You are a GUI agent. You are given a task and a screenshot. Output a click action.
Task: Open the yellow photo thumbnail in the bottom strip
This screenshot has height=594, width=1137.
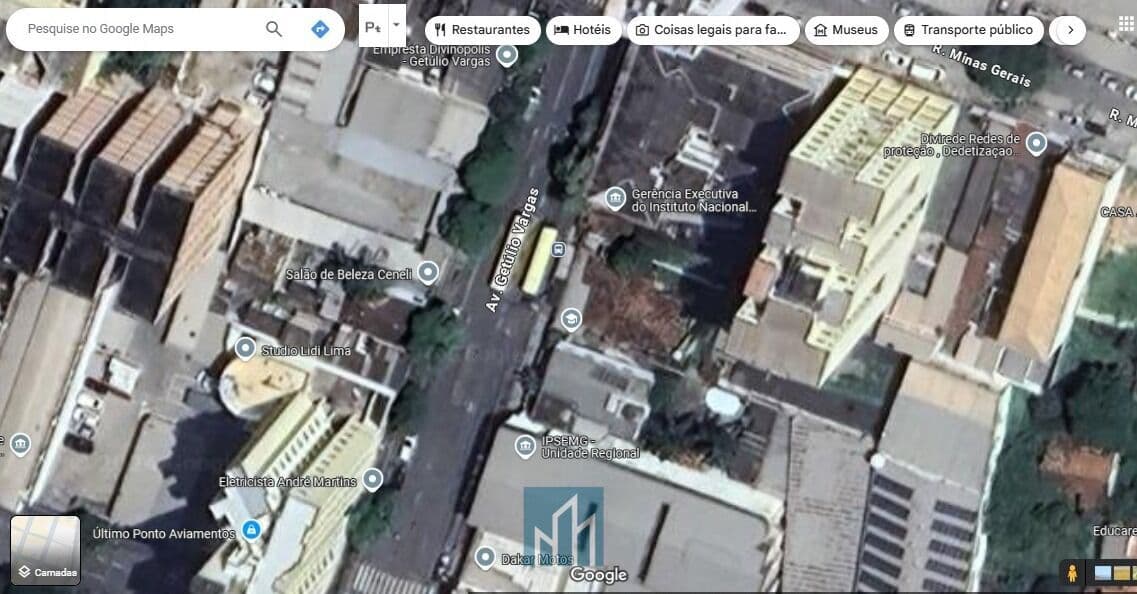coord(1122,573)
